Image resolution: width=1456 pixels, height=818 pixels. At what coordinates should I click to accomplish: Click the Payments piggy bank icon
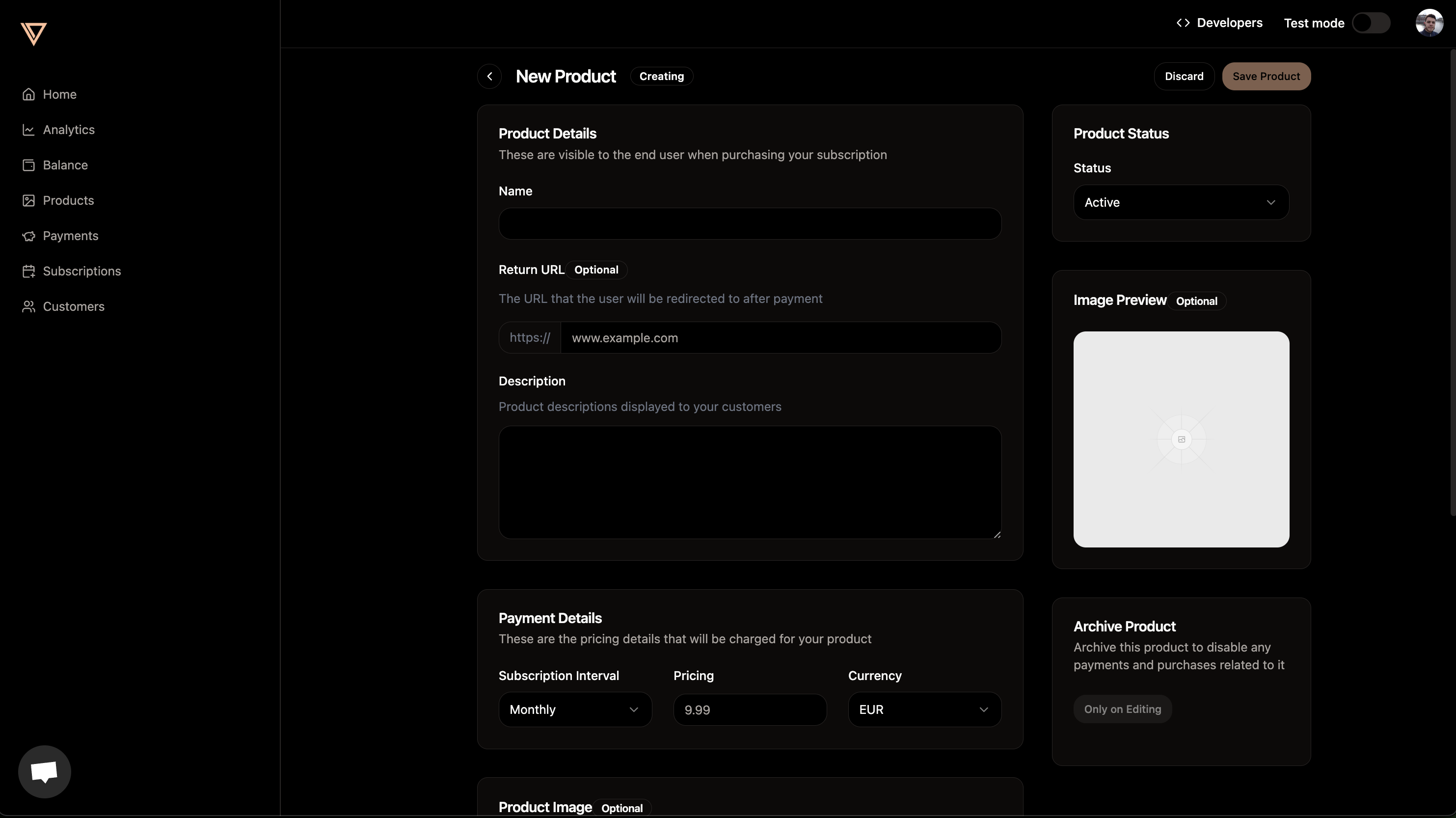pyautogui.click(x=28, y=236)
